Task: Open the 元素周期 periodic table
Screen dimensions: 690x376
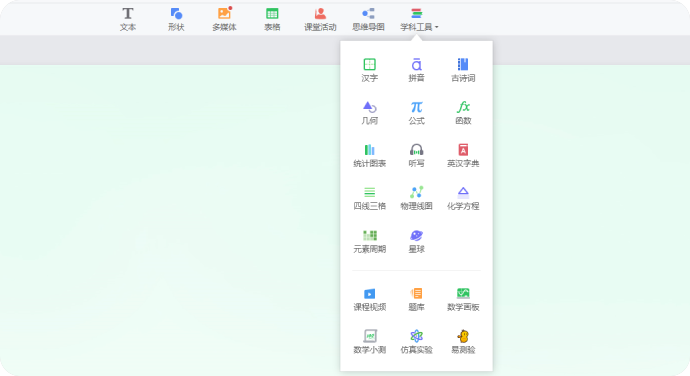Action: click(370, 241)
